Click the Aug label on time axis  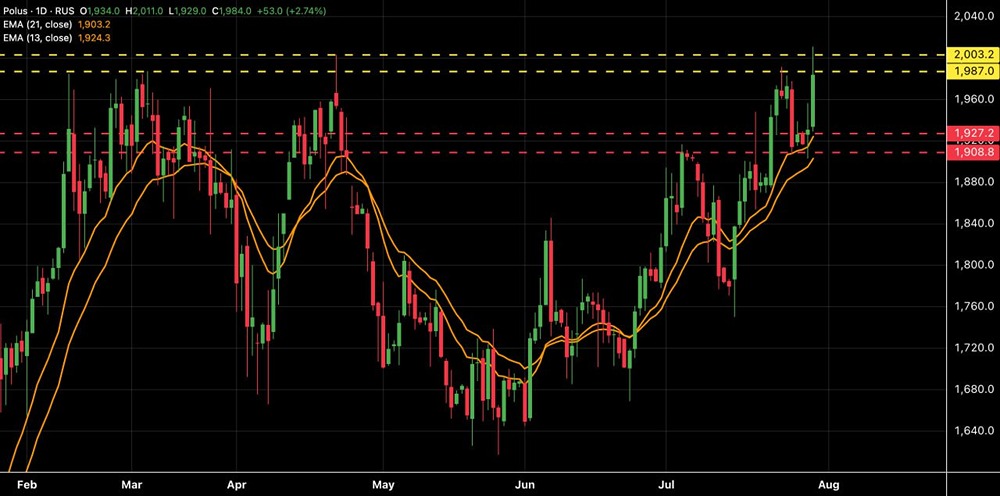(x=828, y=485)
